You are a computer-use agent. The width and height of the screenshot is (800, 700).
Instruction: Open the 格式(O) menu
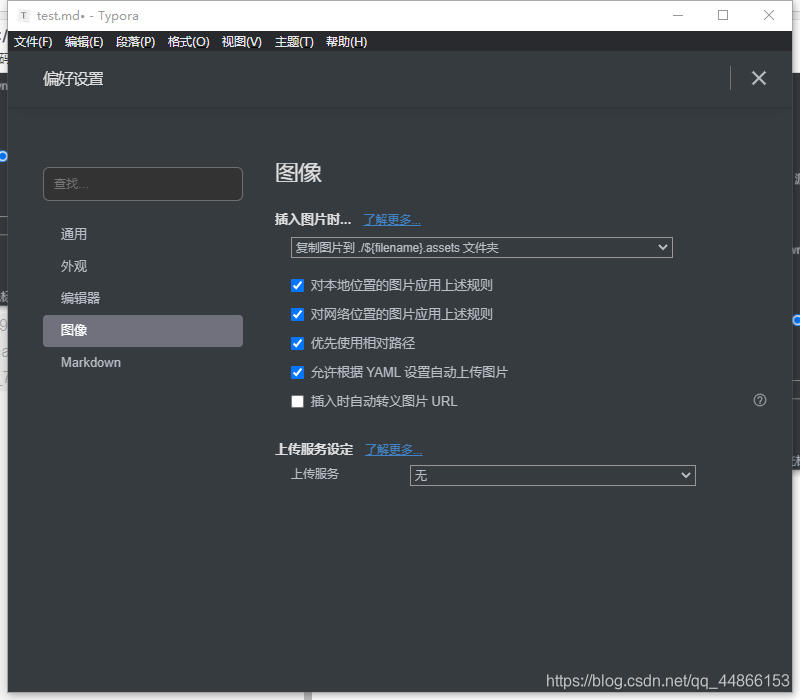click(189, 42)
